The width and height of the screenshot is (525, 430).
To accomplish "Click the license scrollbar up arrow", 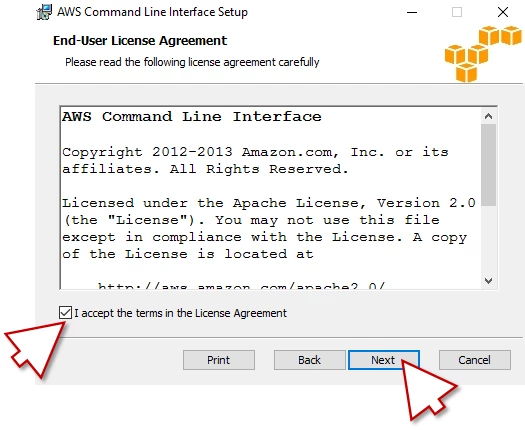I will click(489, 116).
